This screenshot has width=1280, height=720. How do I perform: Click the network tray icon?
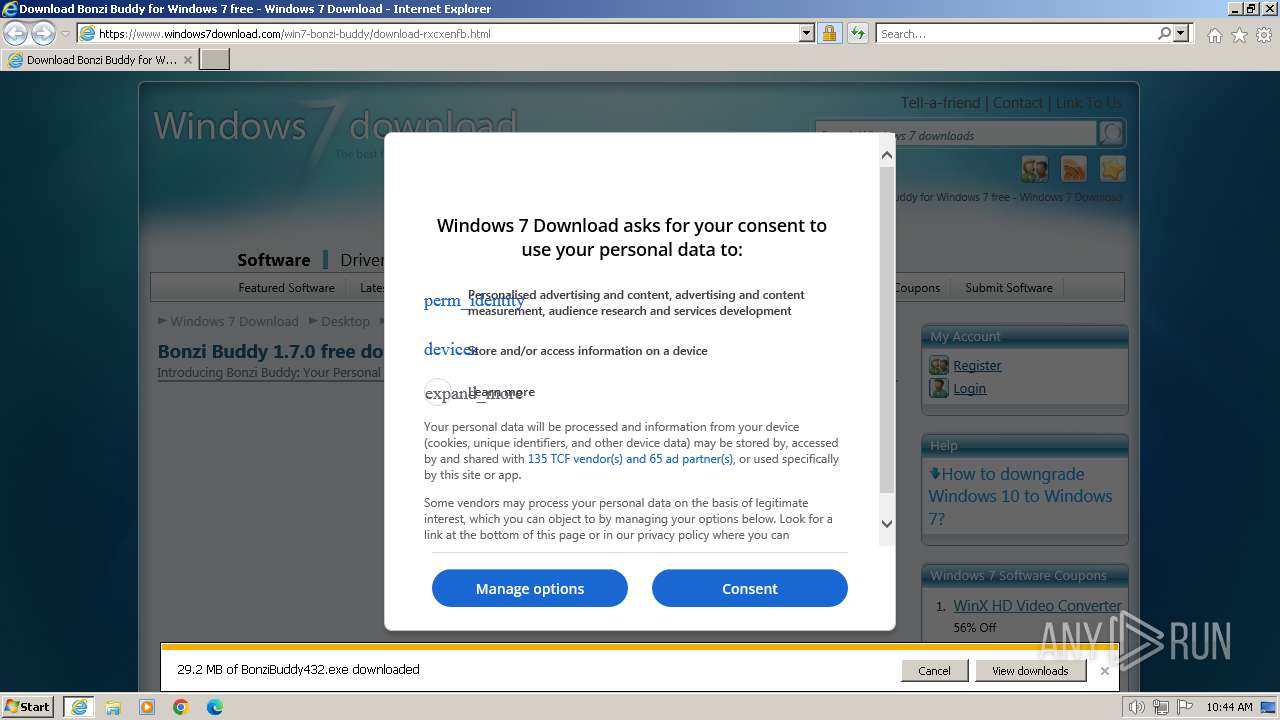pyautogui.click(x=1160, y=707)
